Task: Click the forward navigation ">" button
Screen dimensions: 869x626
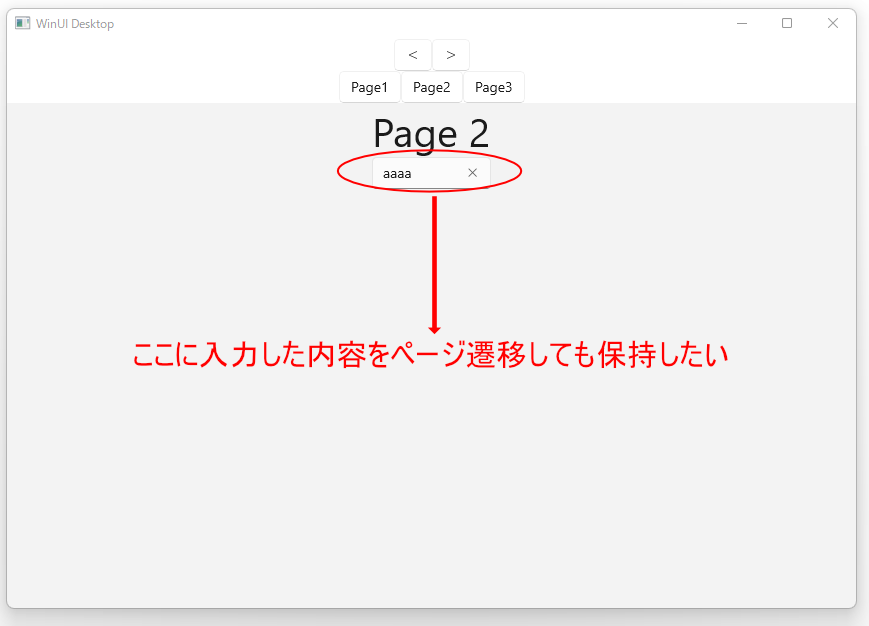Action: [x=451, y=55]
